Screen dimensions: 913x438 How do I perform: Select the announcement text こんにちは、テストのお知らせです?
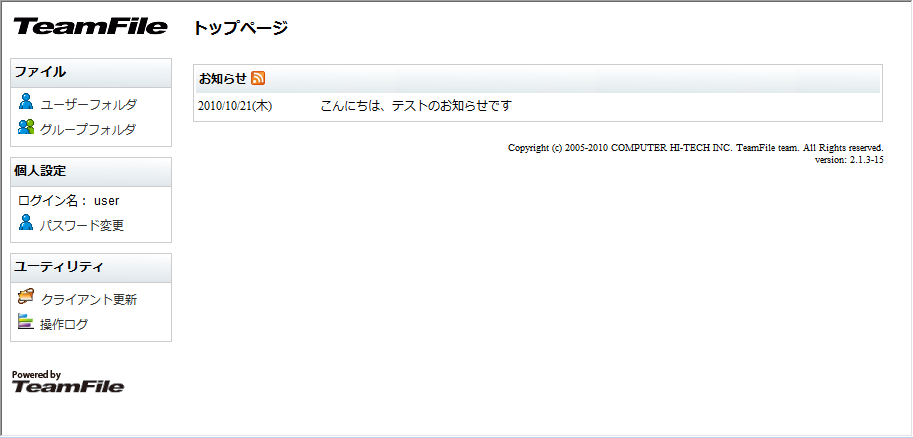pyautogui.click(x=416, y=105)
